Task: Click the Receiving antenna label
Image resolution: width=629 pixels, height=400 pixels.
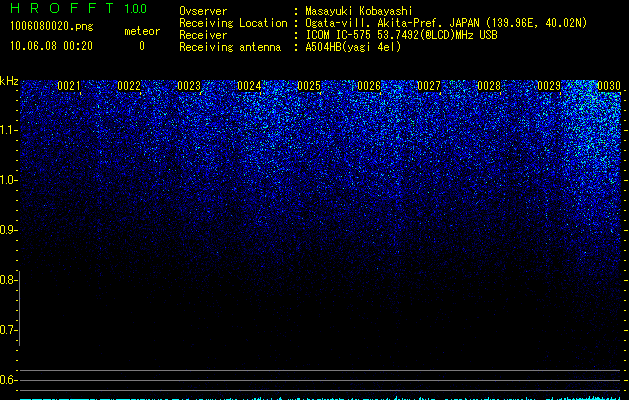Action: pos(230,47)
